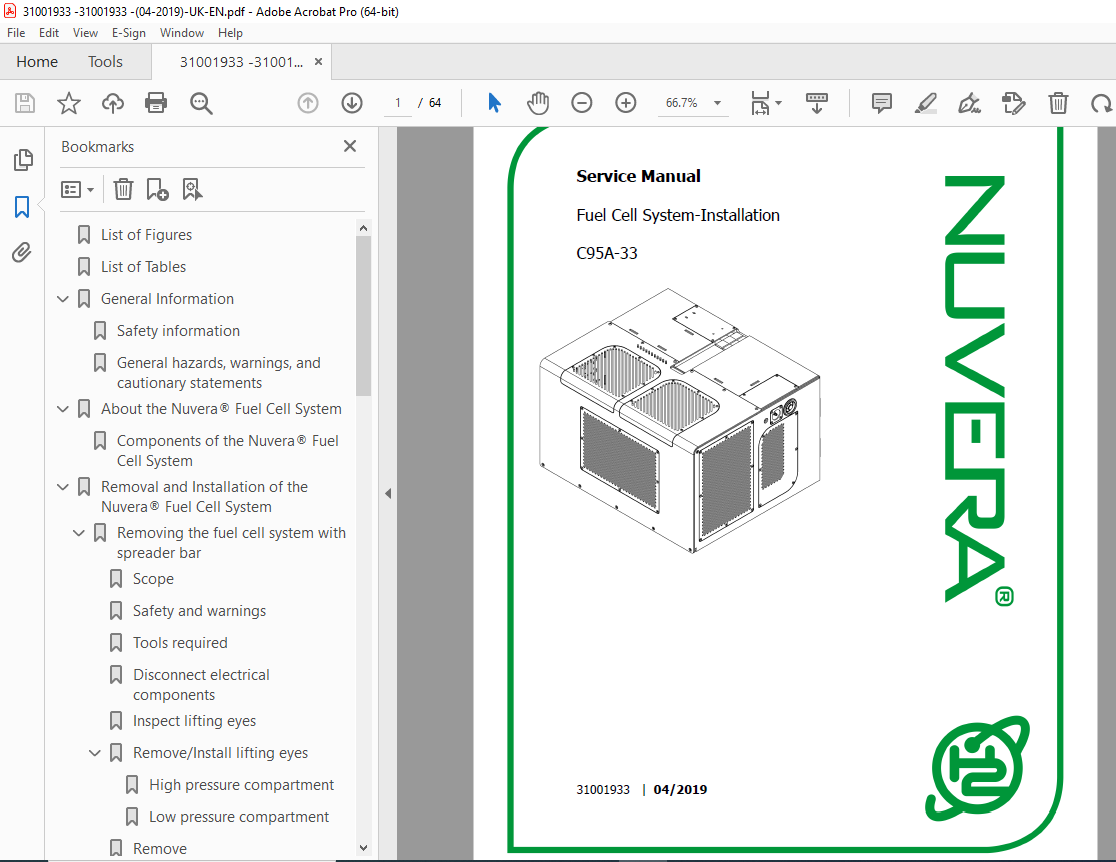Open the Tools required bookmark
The image size is (1116, 862).
[180, 643]
